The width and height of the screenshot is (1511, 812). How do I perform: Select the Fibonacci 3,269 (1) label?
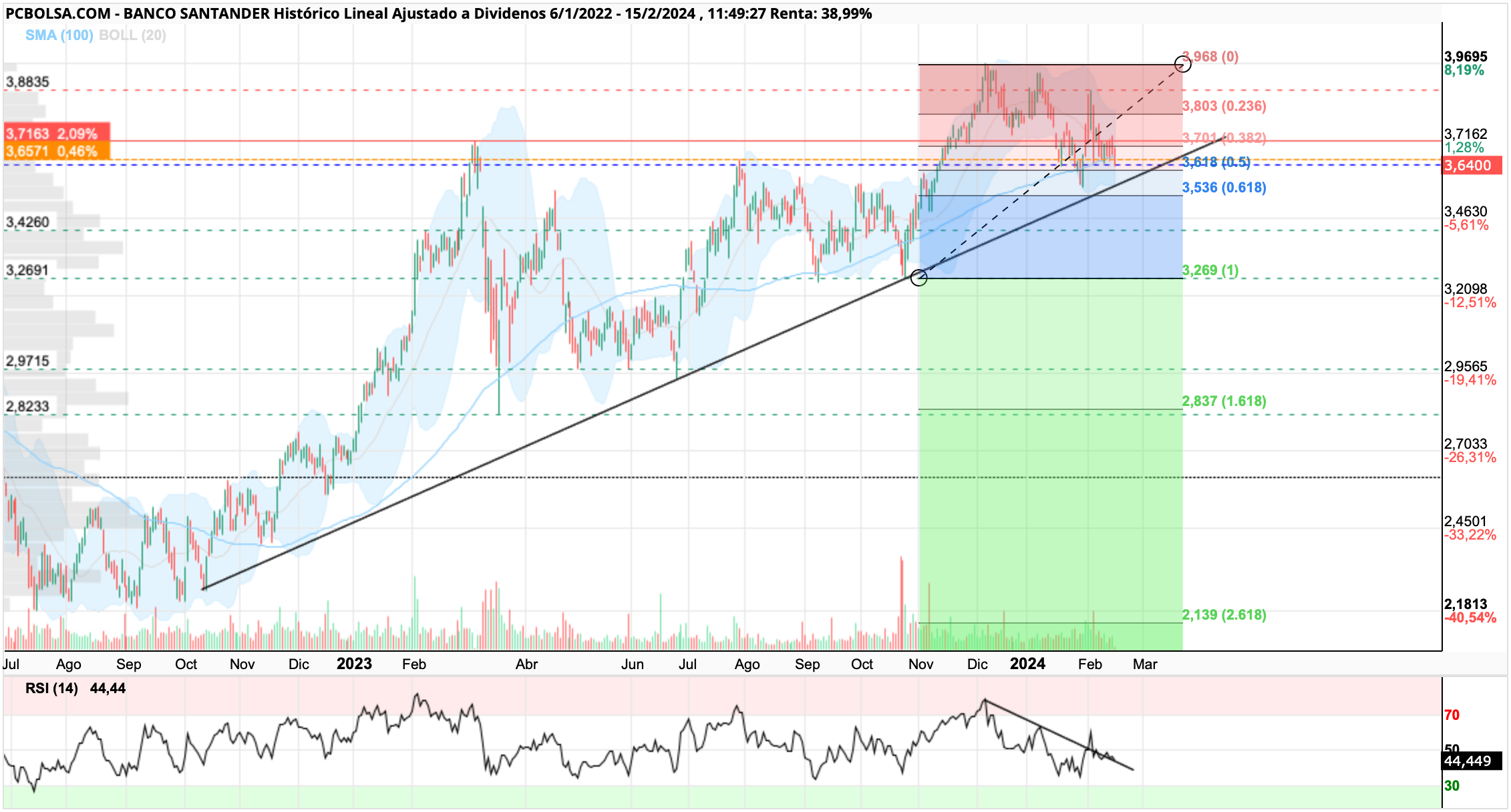coord(1210,270)
